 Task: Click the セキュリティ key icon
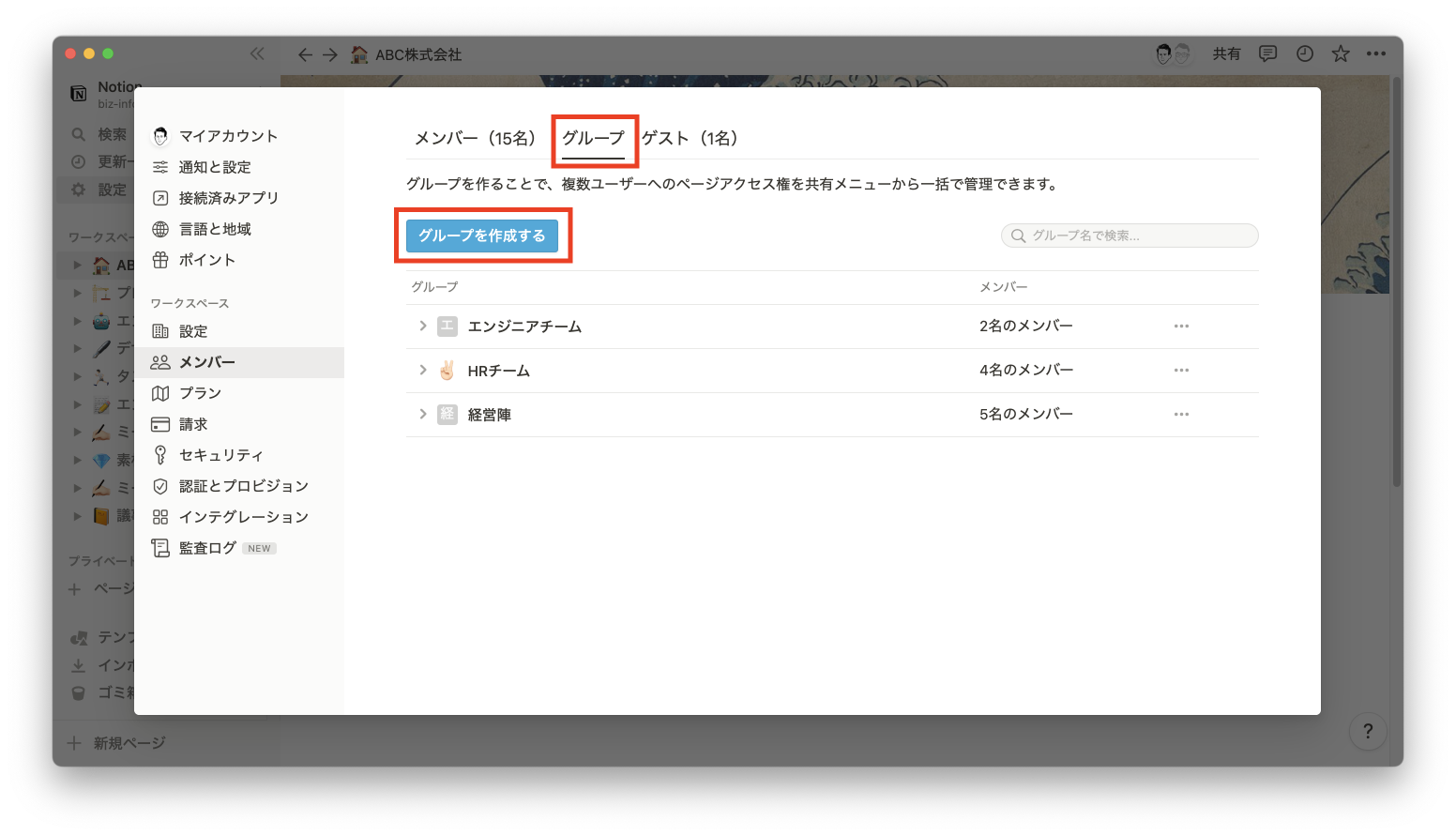tap(160, 455)
